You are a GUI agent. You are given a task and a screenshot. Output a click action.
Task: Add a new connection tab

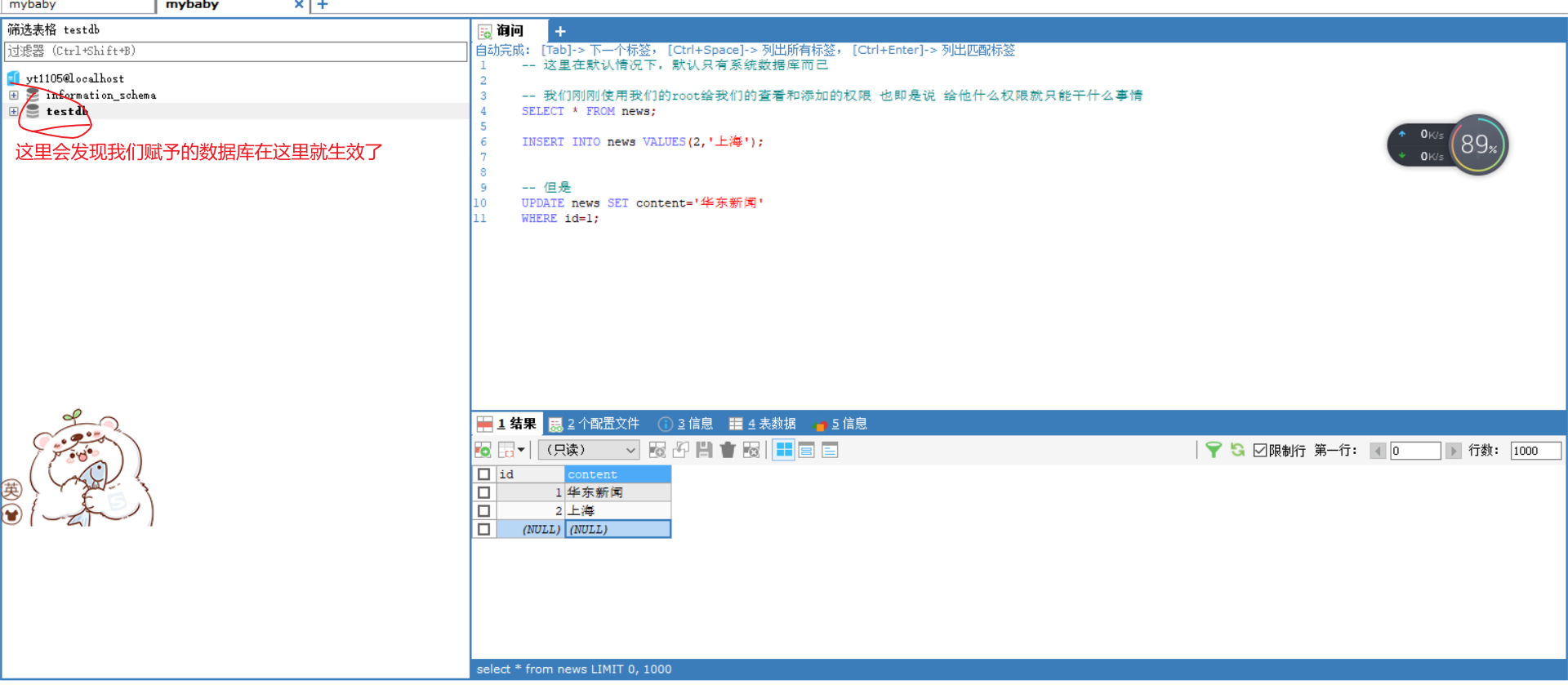point(323,5)
